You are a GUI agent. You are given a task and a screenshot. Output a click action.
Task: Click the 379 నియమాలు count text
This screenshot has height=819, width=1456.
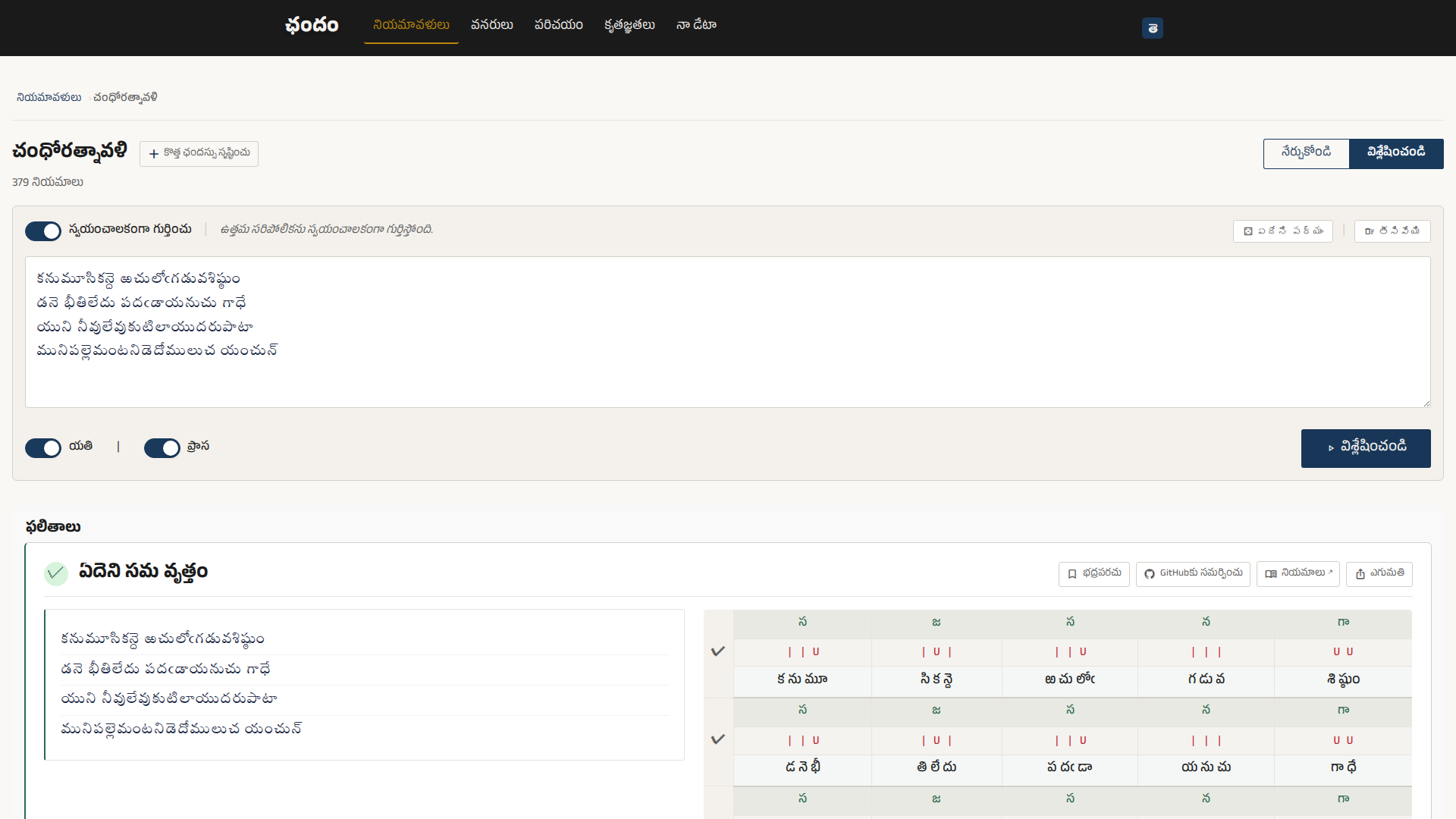(x=48, y=183)
